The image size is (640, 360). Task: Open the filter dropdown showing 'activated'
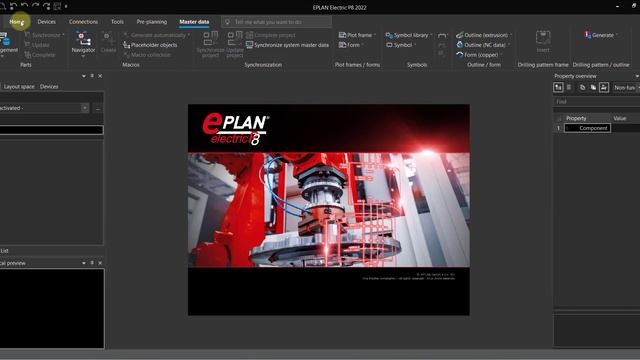pos(85,108)
